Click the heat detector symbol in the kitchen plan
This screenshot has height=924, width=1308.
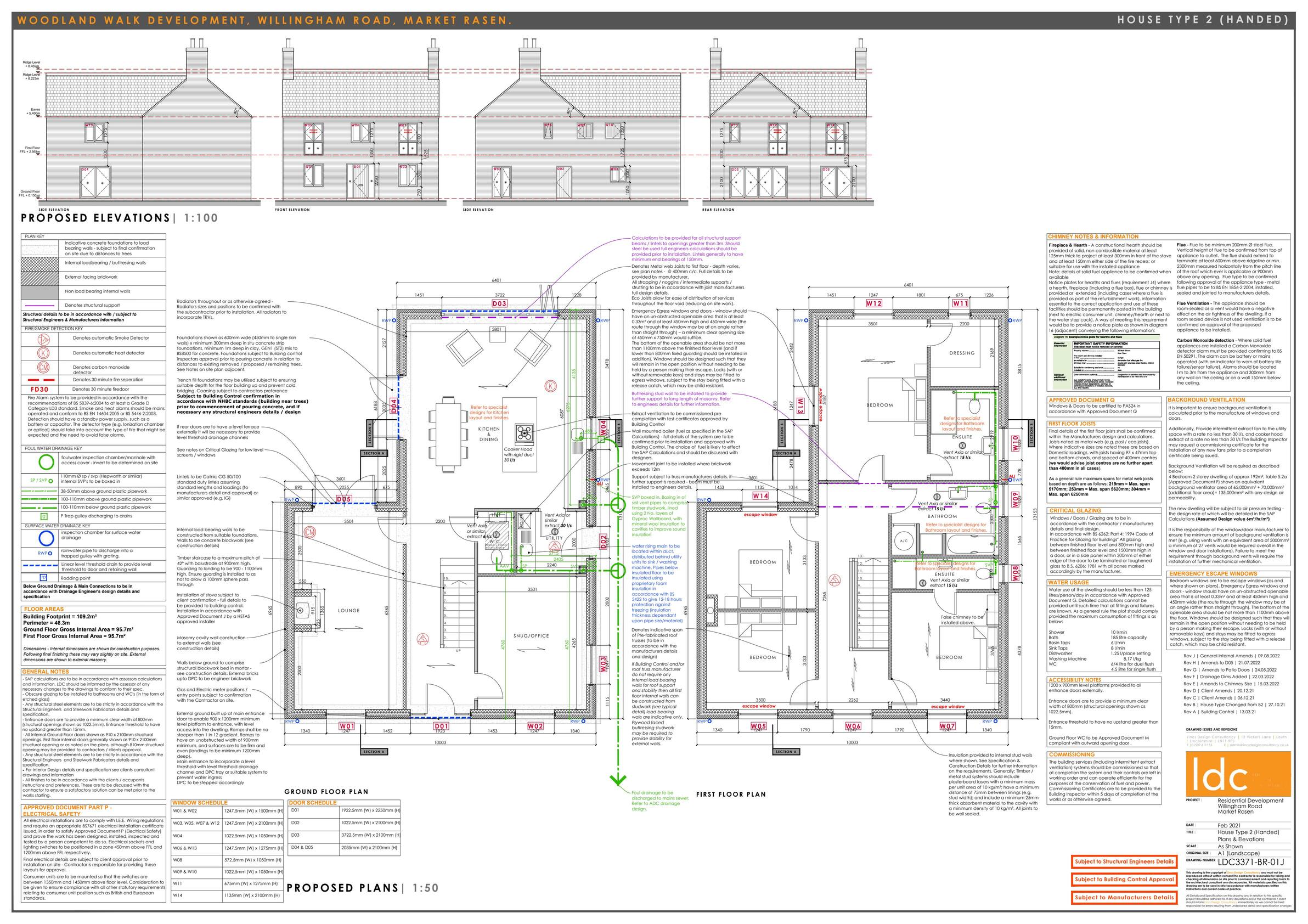pos(550,386)
